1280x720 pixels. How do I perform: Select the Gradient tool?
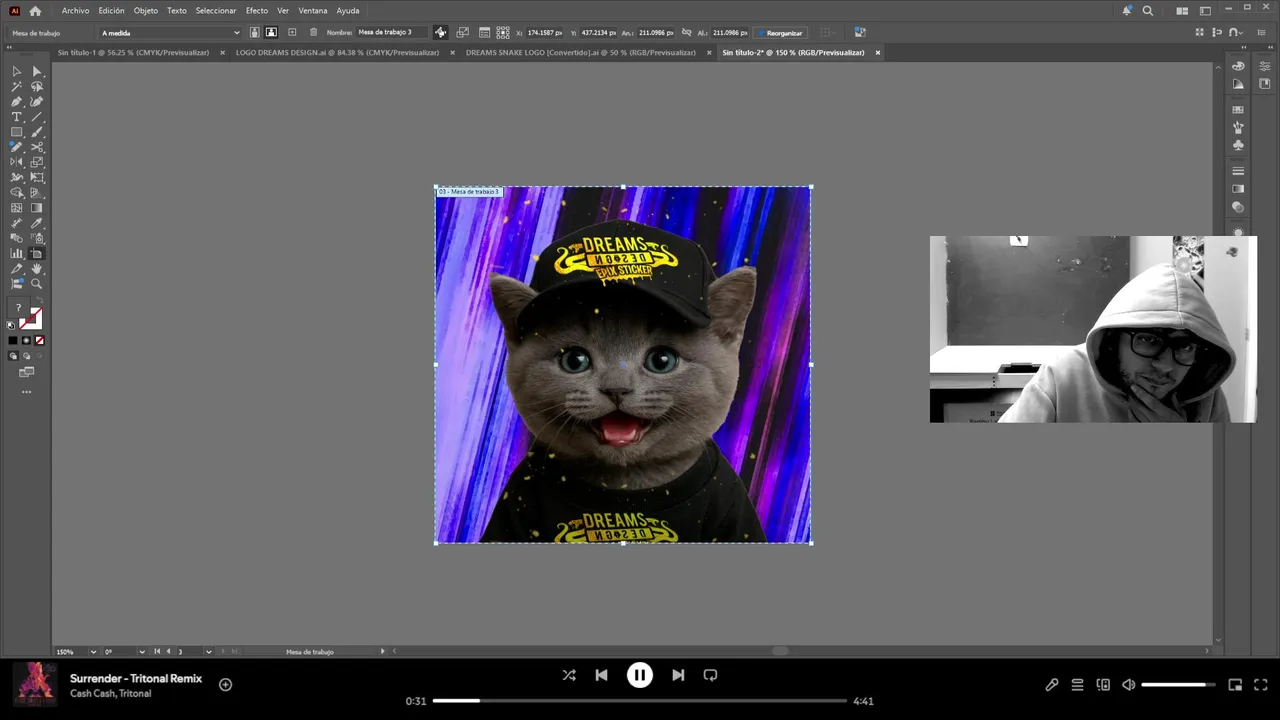pyautogui.click(x=37, y=208)
